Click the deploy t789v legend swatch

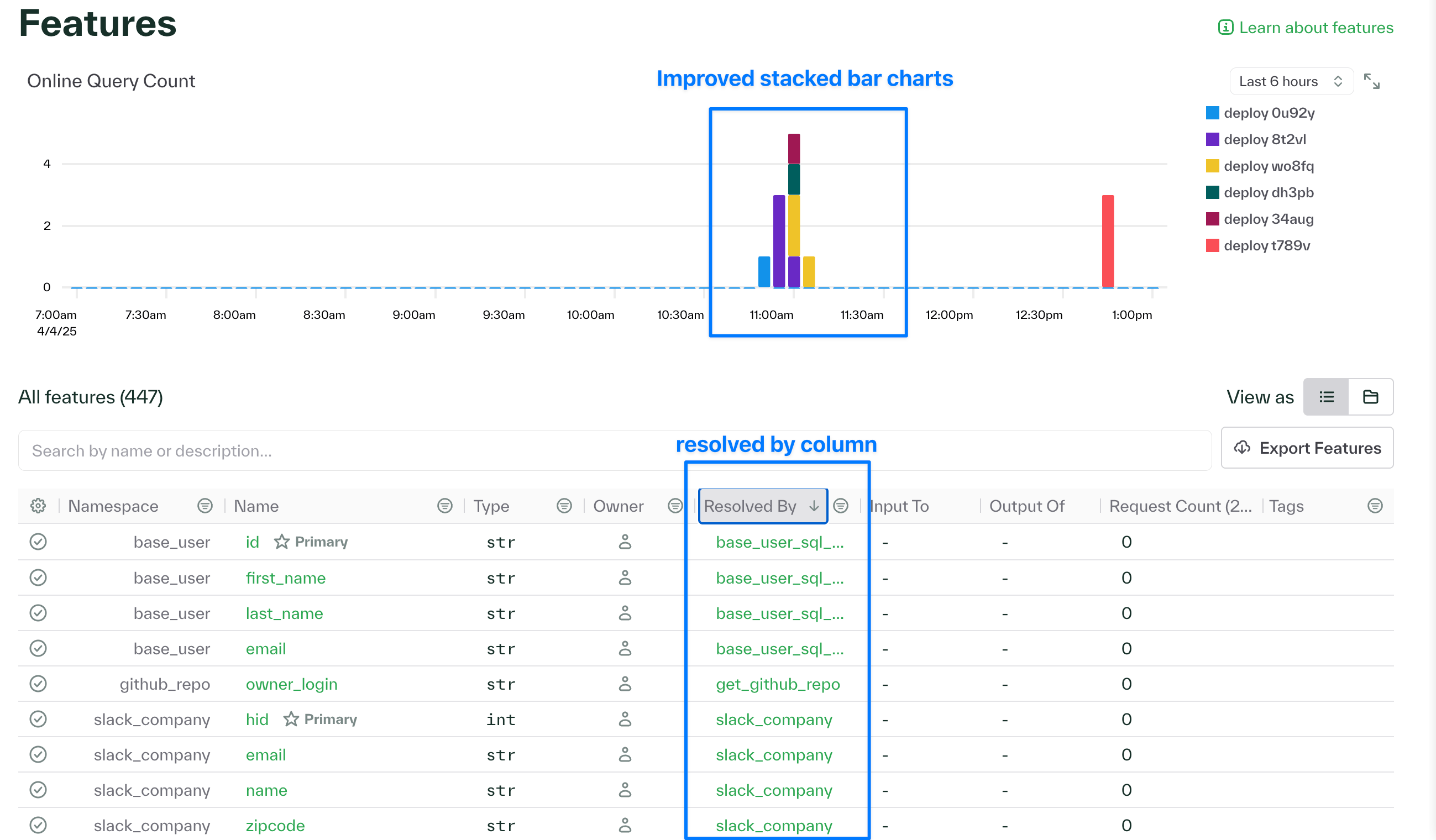point(1212,245)
